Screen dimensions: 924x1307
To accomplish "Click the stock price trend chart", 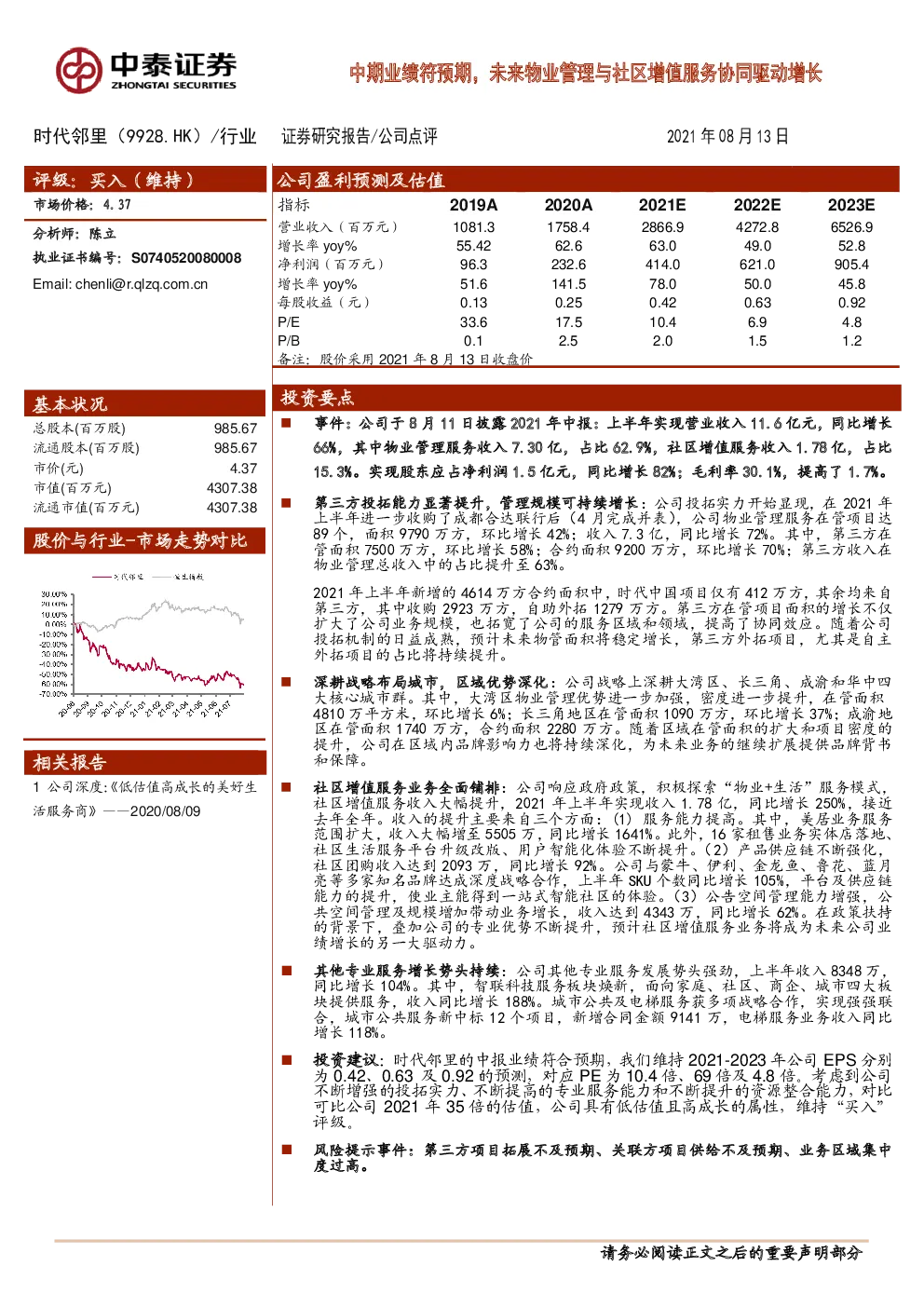I will click(x=142, y=643).
